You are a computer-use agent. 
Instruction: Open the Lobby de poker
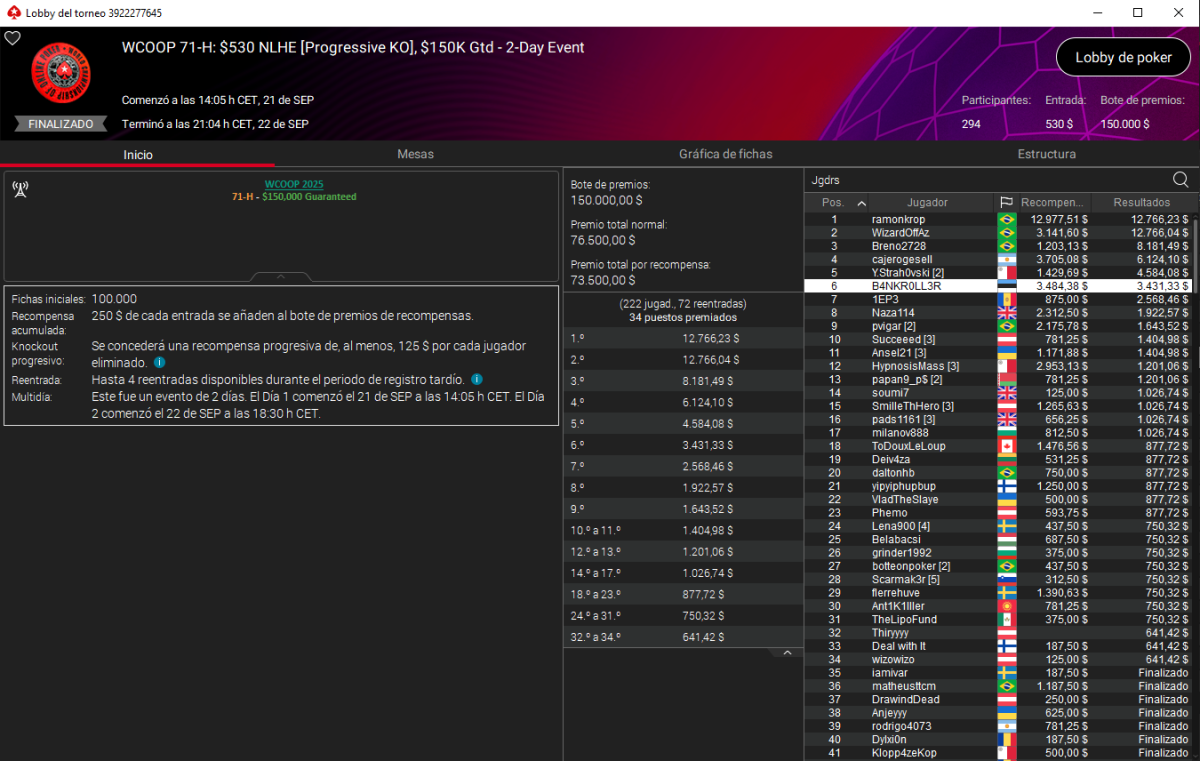(x=1124, y=58)
